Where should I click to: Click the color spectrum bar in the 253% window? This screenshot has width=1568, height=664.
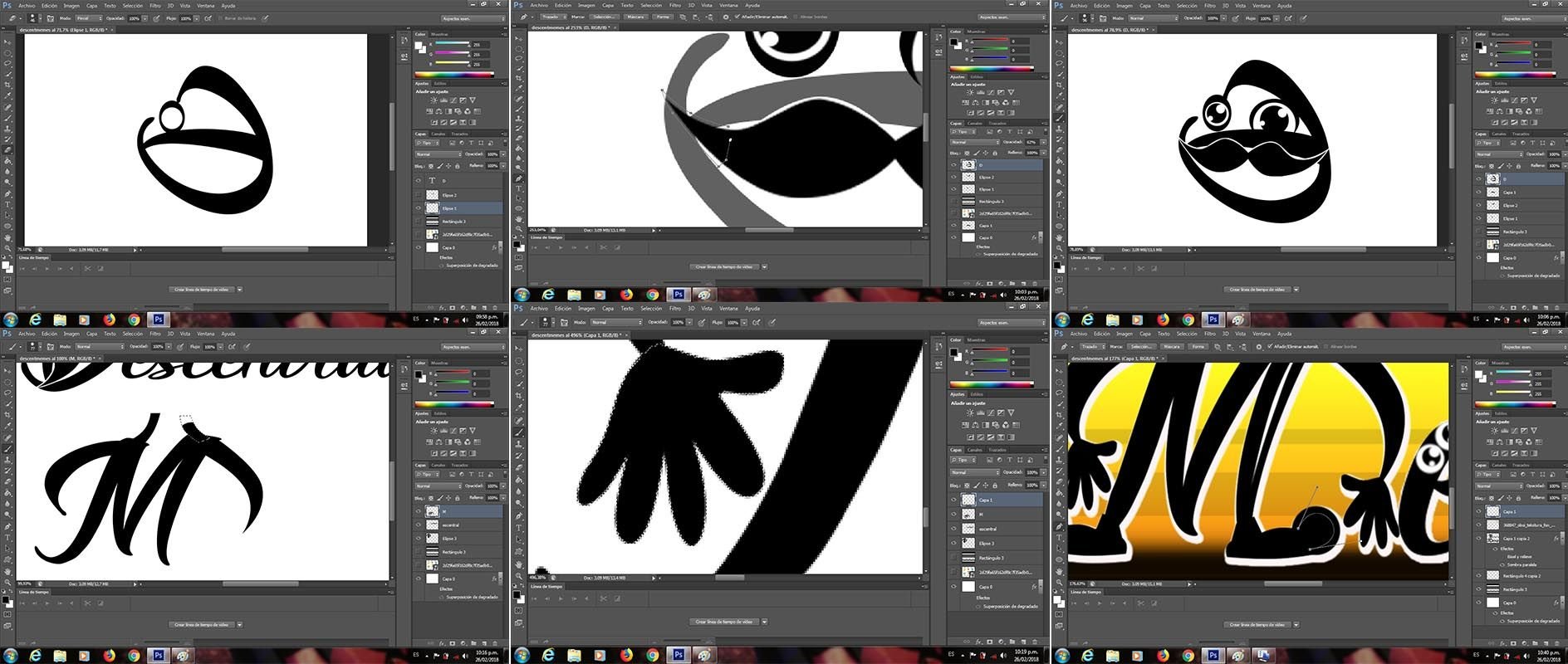pyautogui.click(x=992, y=69)
